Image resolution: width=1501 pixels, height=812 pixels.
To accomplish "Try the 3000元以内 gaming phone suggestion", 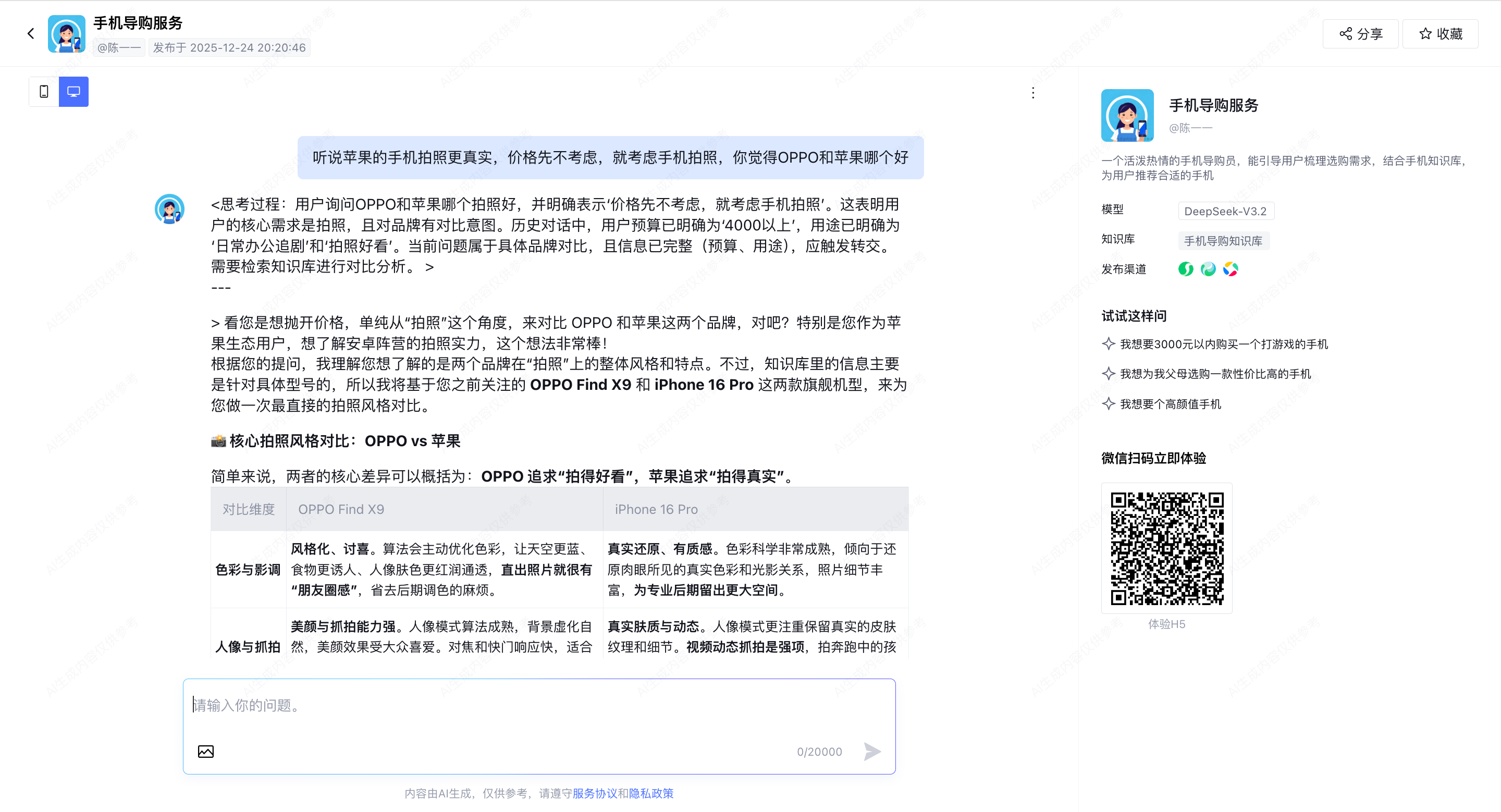I will pyautogui.click(x=1224, y=345).
